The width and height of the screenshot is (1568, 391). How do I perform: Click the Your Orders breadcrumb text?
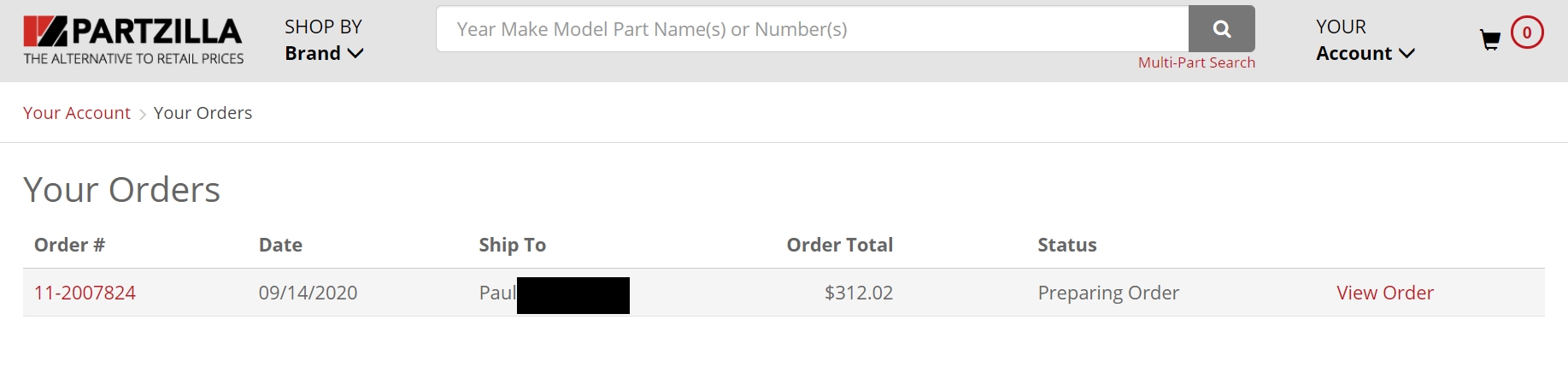pyautogui.click(x=203, y=113)
